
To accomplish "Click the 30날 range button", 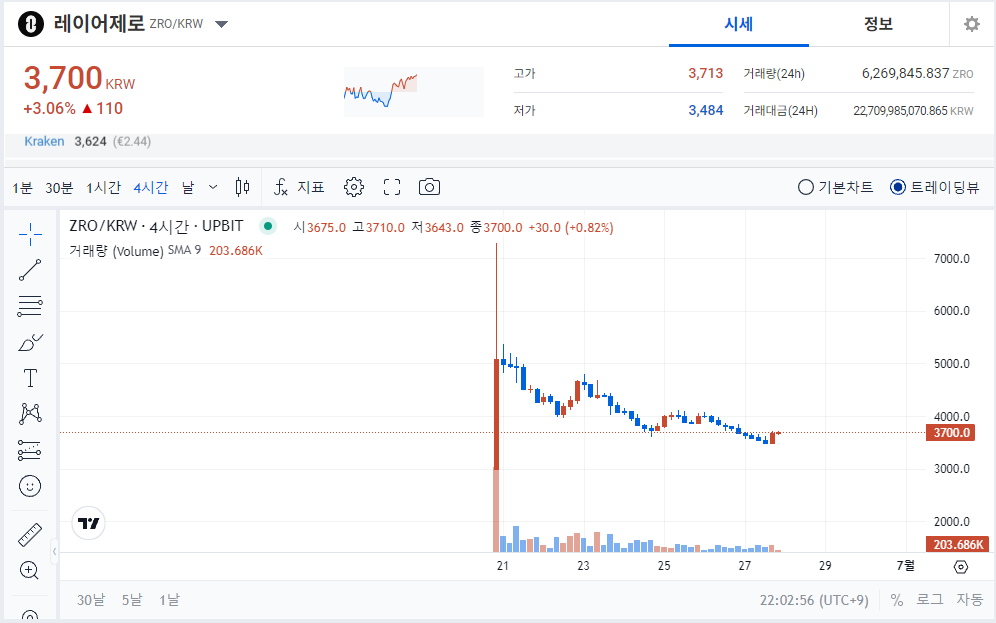I will click(90, 599).
